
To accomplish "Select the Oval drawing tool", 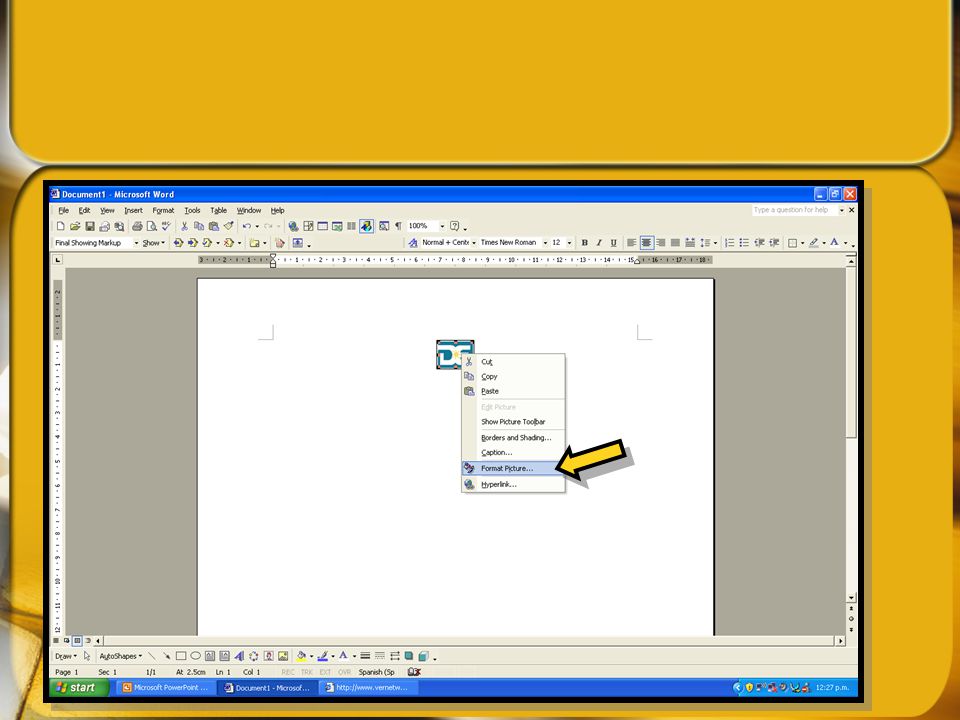I will click(x=195, y=656).
